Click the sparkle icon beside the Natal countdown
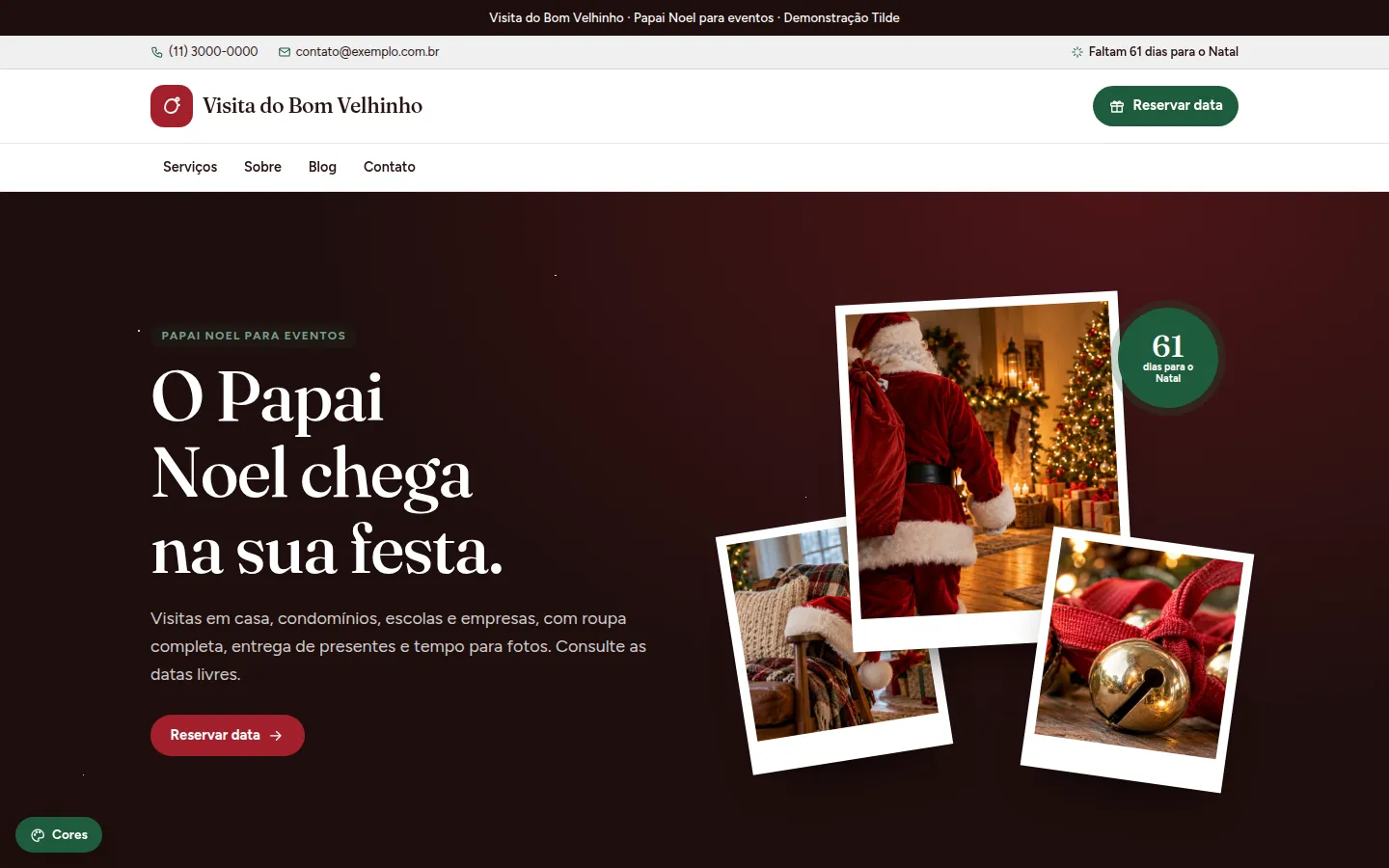Image resolution: width=1389 pixels, height=868 pixels. [1076, 52]
